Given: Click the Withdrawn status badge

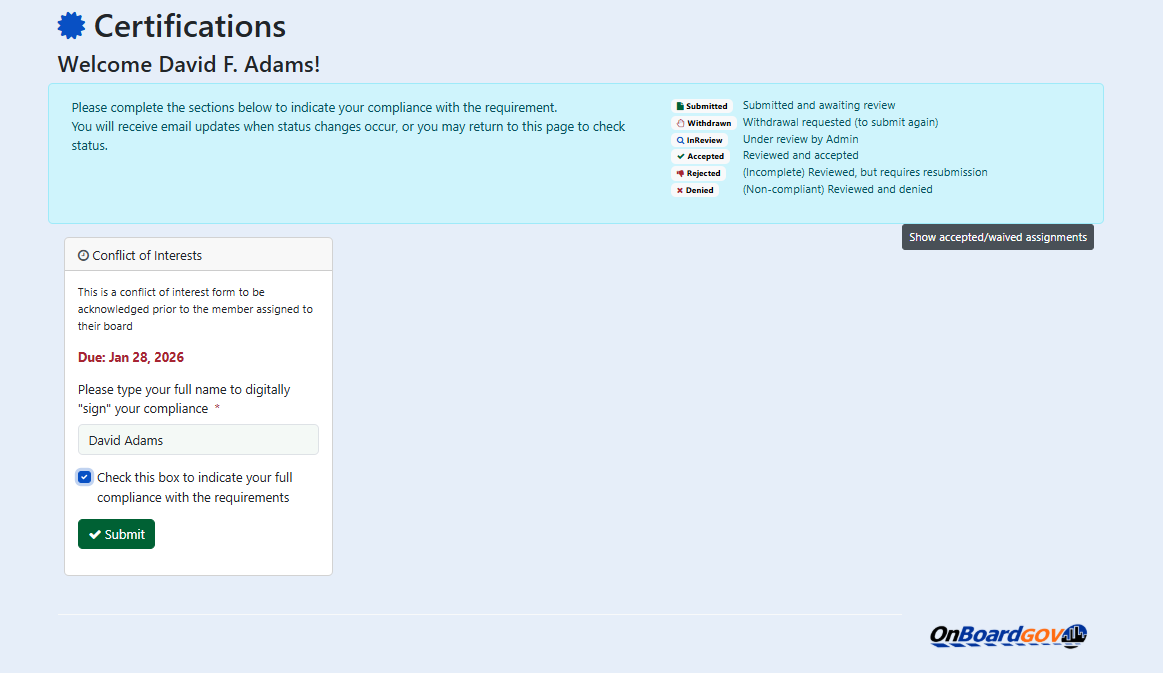Looking at the screenshot, I should 704,123.
